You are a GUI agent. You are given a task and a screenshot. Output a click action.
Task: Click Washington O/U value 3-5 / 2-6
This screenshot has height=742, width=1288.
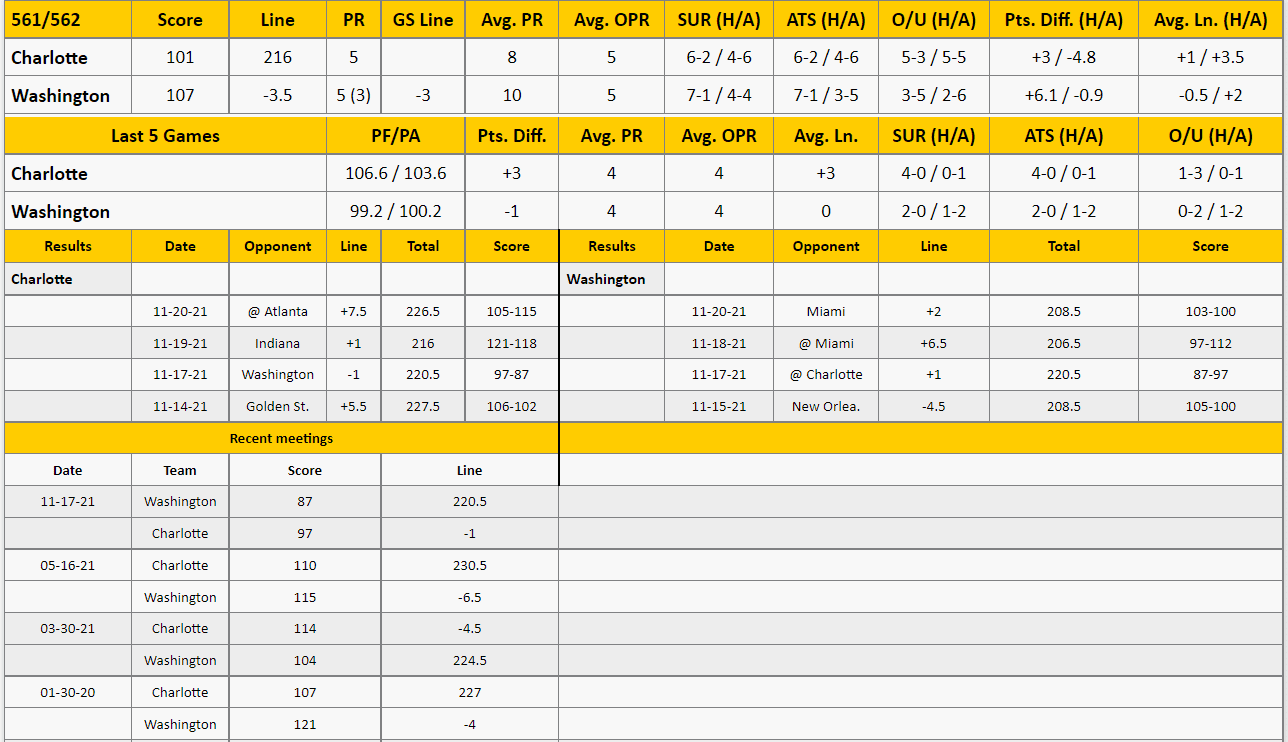pyautogui.click(x=934, y=95)
